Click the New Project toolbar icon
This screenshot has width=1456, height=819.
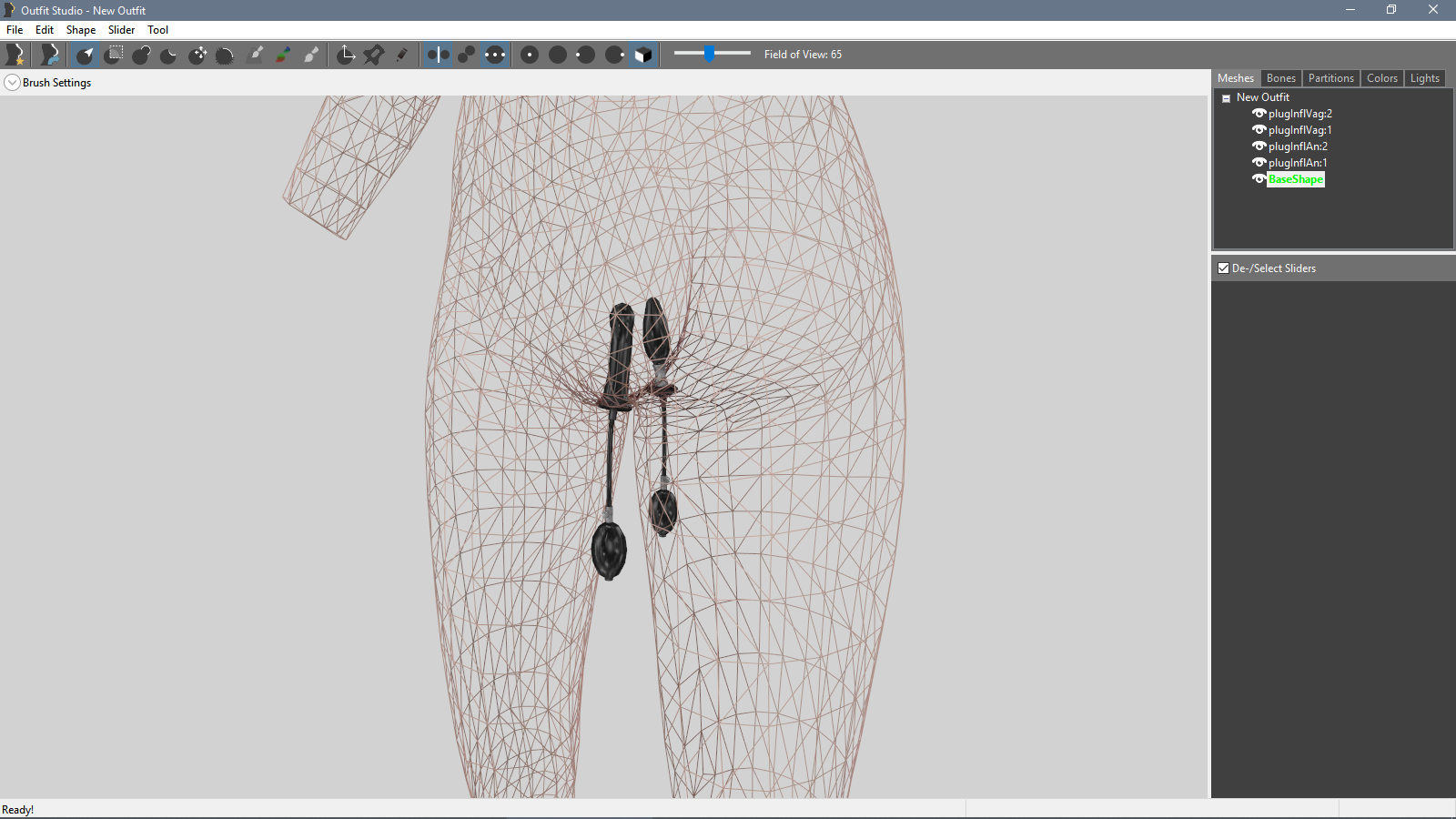(15, 55)
